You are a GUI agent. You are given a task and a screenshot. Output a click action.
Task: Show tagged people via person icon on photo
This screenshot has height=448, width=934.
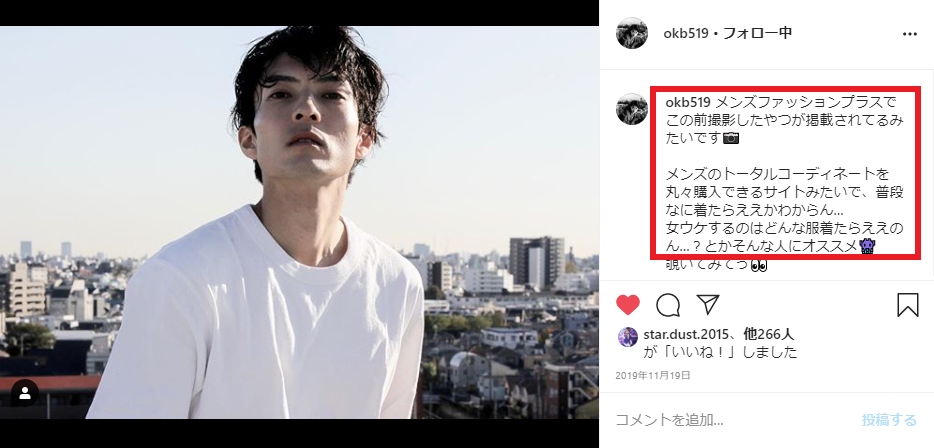[x=25, y=393]
